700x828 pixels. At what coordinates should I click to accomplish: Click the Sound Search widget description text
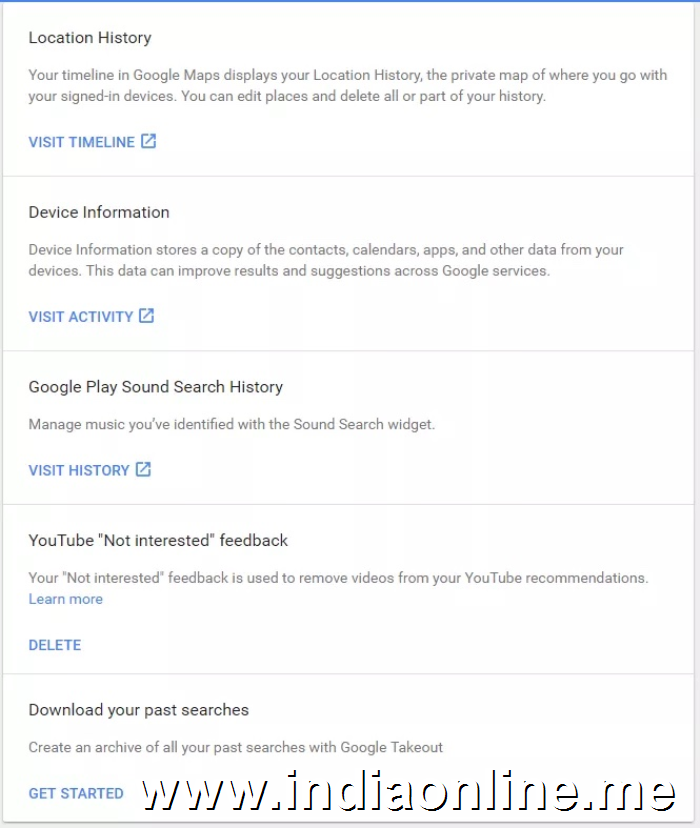(232, 424)
